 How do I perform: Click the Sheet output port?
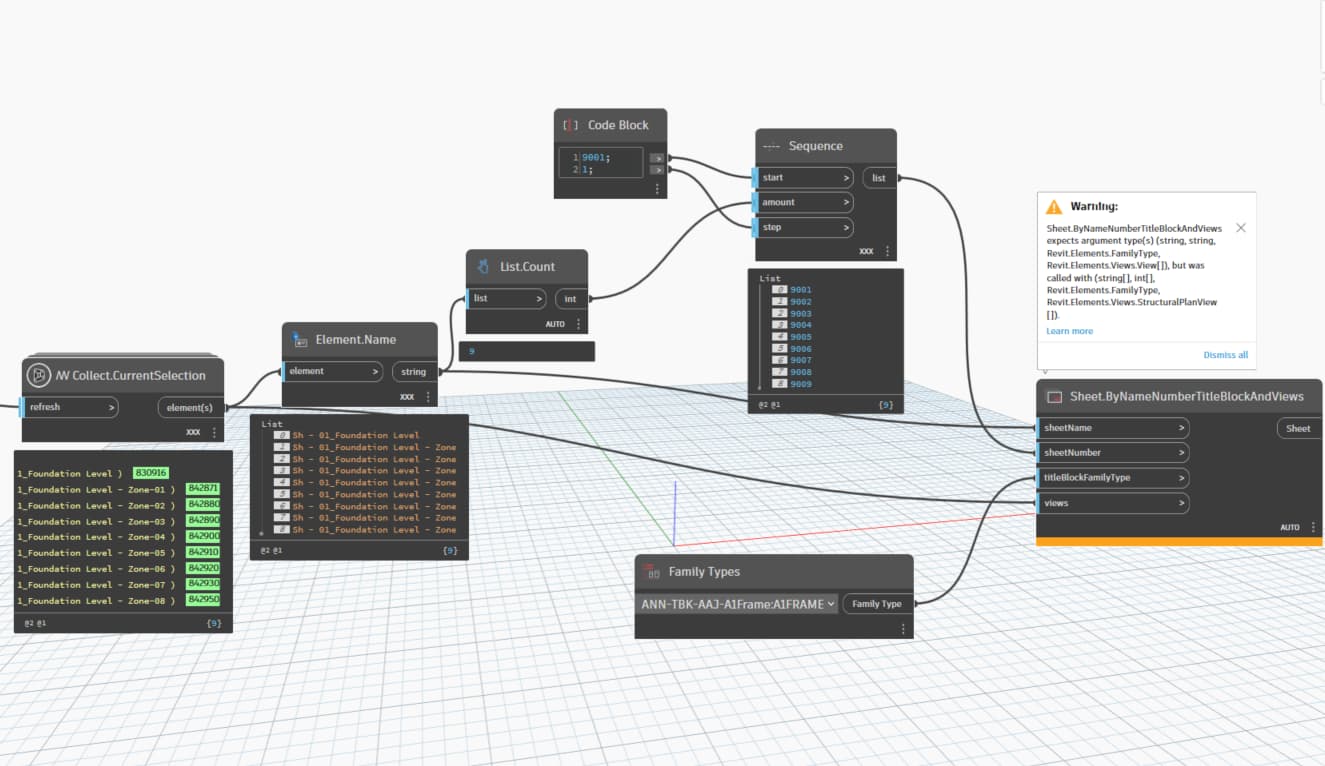(1297, 428)
